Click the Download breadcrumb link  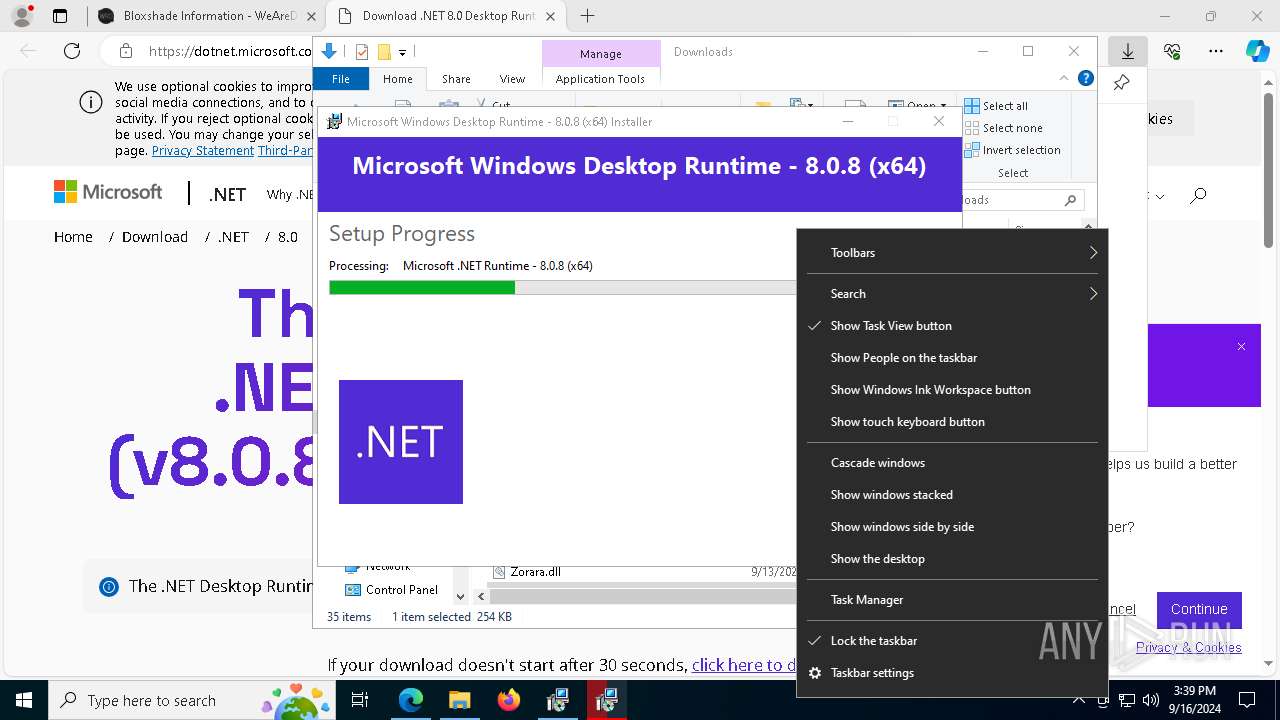155,237
